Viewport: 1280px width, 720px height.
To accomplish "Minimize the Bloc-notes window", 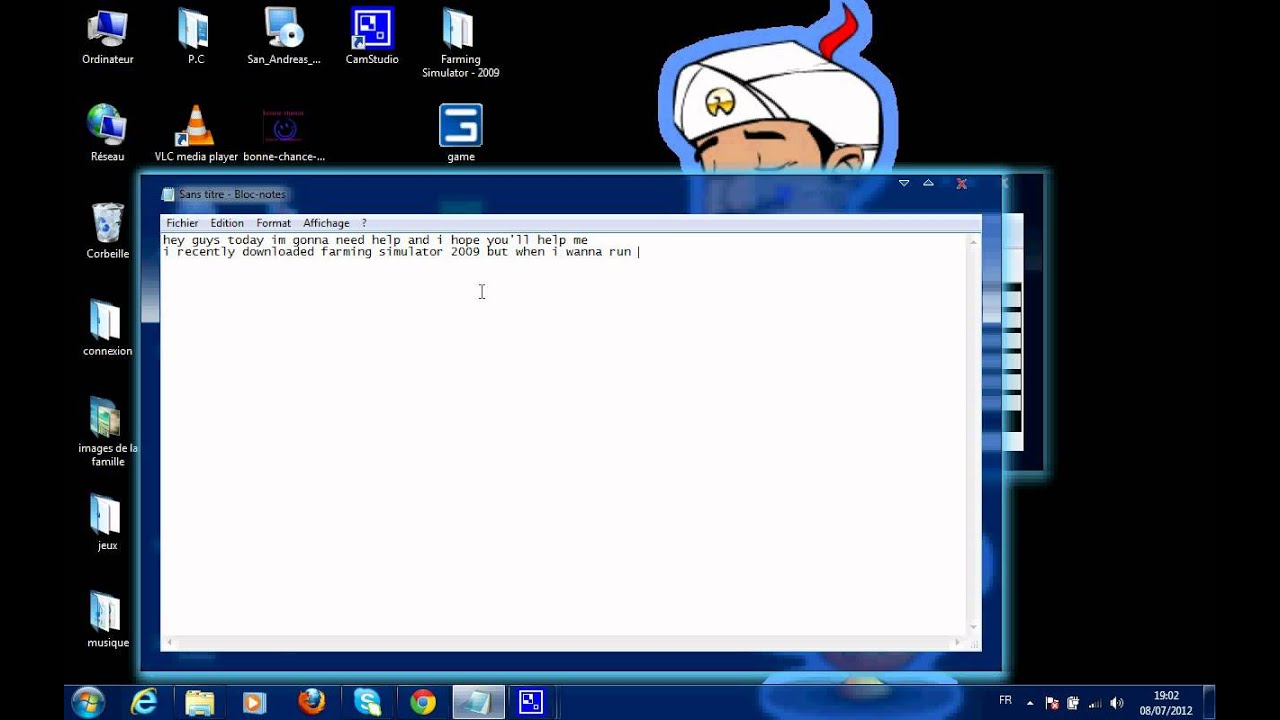I will click(x=904, y=183).
